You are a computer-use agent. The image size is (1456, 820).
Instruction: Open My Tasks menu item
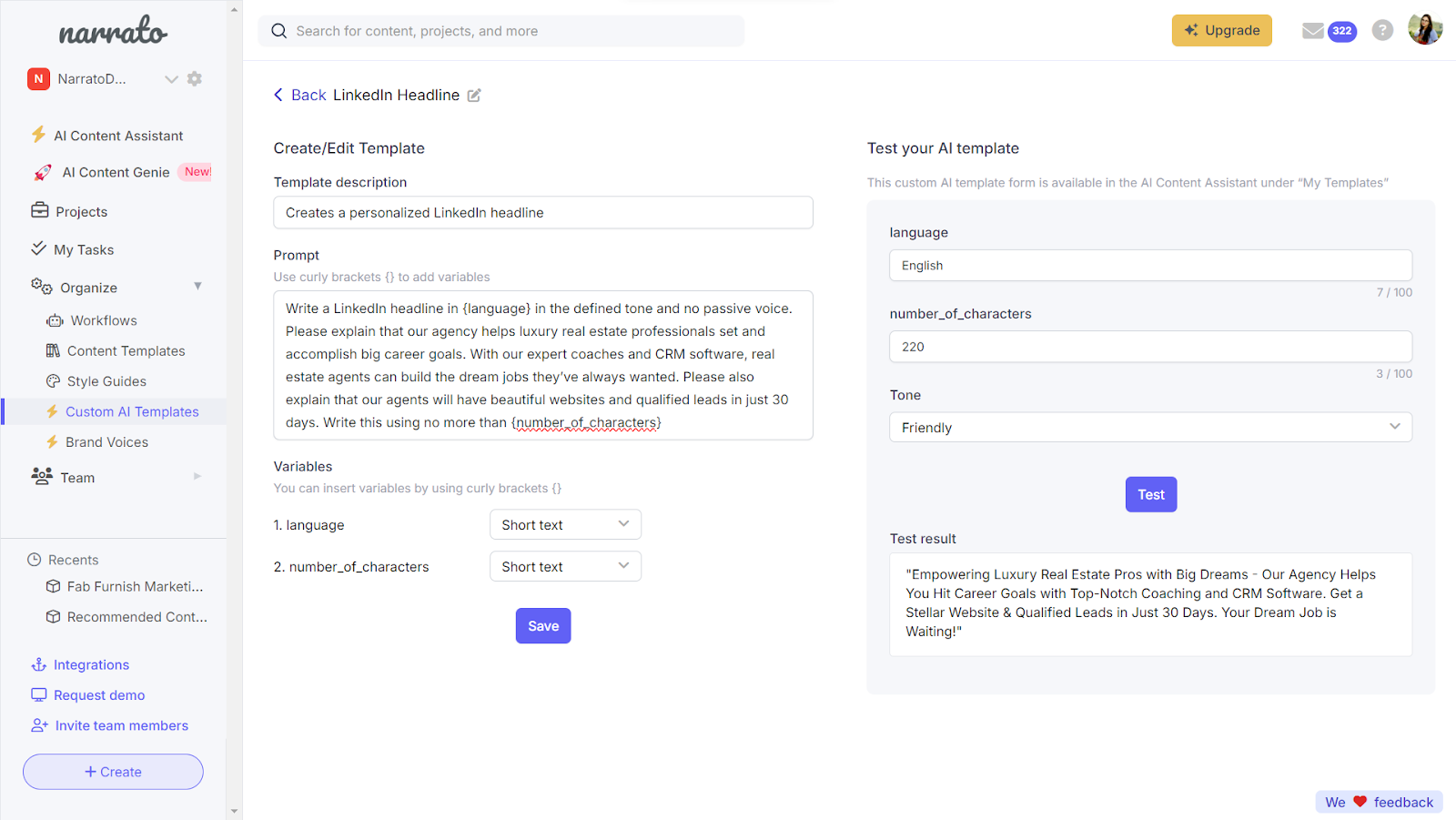(x=84, y=249)
